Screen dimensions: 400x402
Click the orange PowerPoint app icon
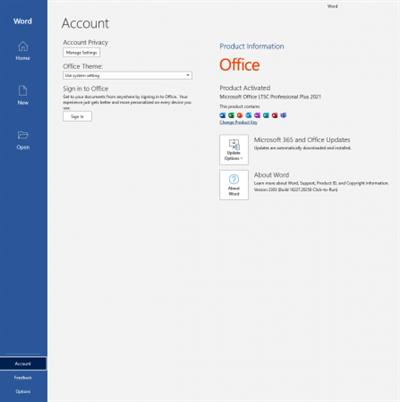[x=240, y=115]
